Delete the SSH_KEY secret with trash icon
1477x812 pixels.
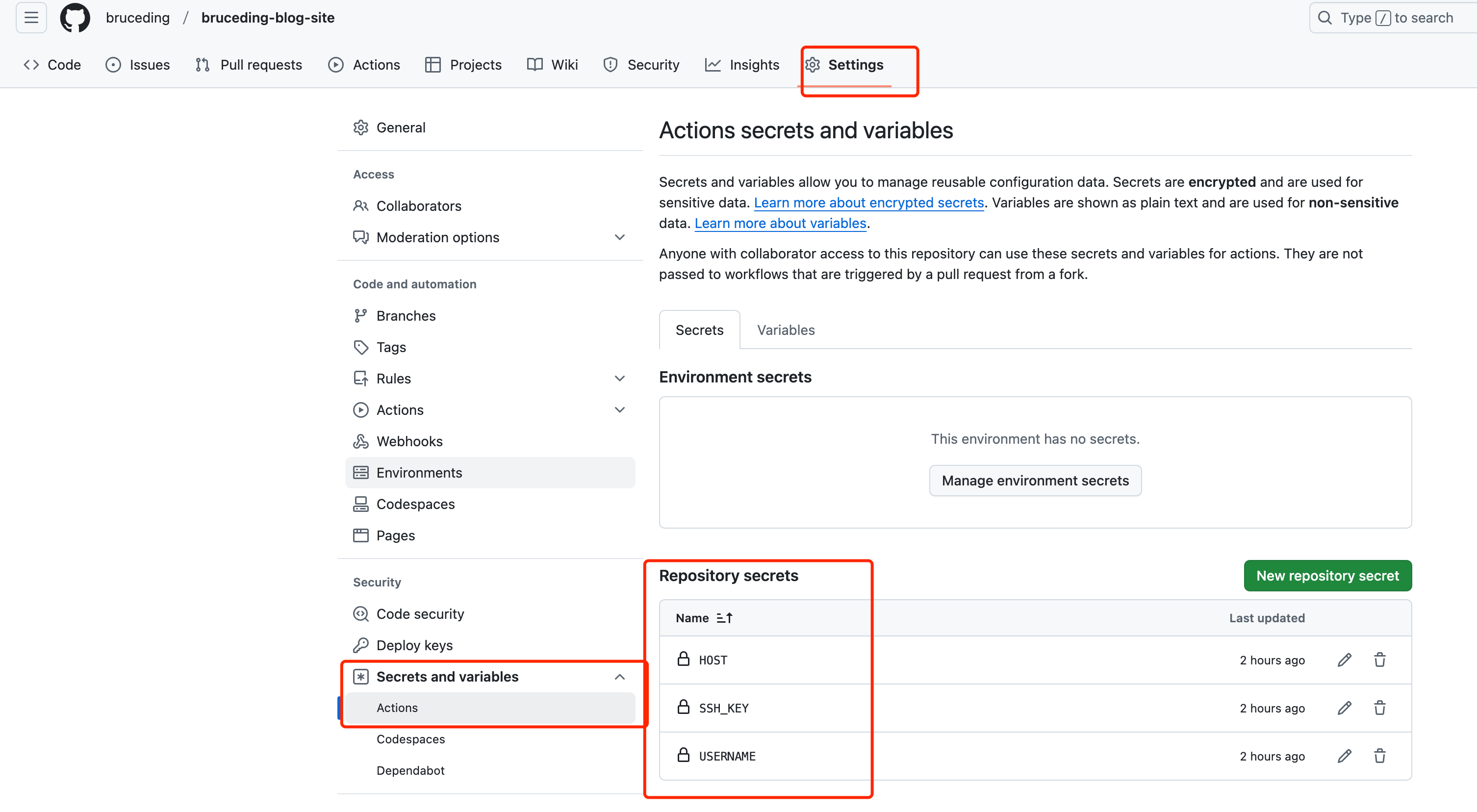(x=1379, y=708)
